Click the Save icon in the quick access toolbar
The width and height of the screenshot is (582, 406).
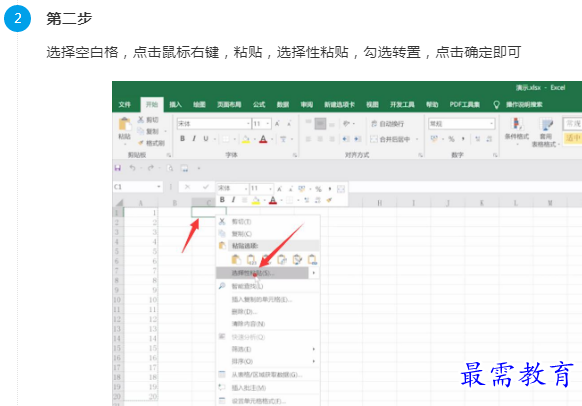[118, 168]
